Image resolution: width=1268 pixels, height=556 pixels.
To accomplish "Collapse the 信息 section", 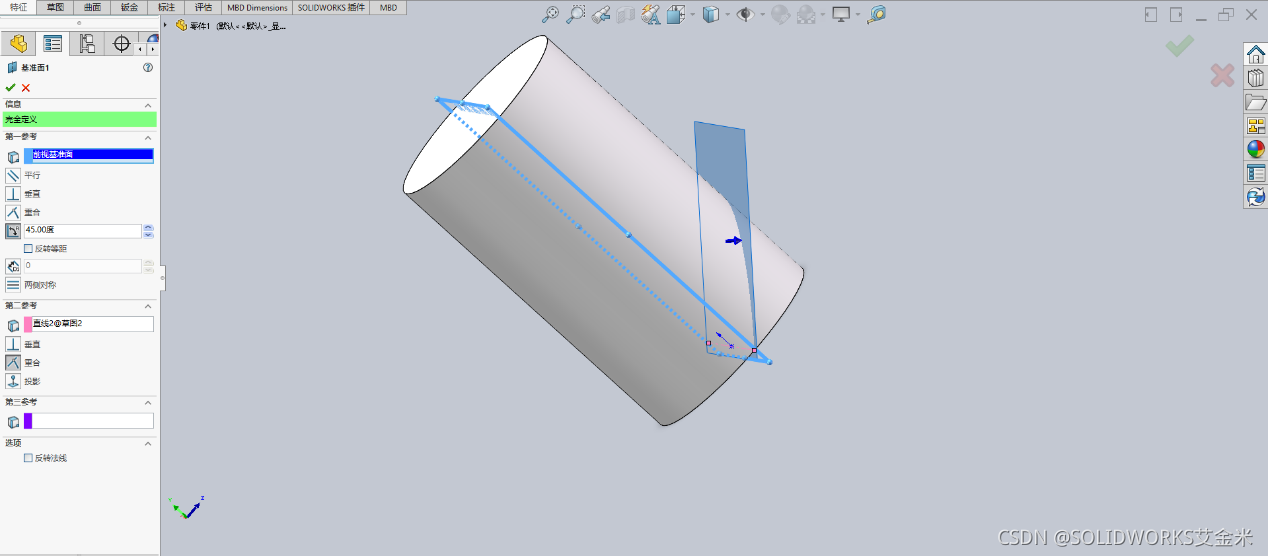I will [x=148, y=105].
